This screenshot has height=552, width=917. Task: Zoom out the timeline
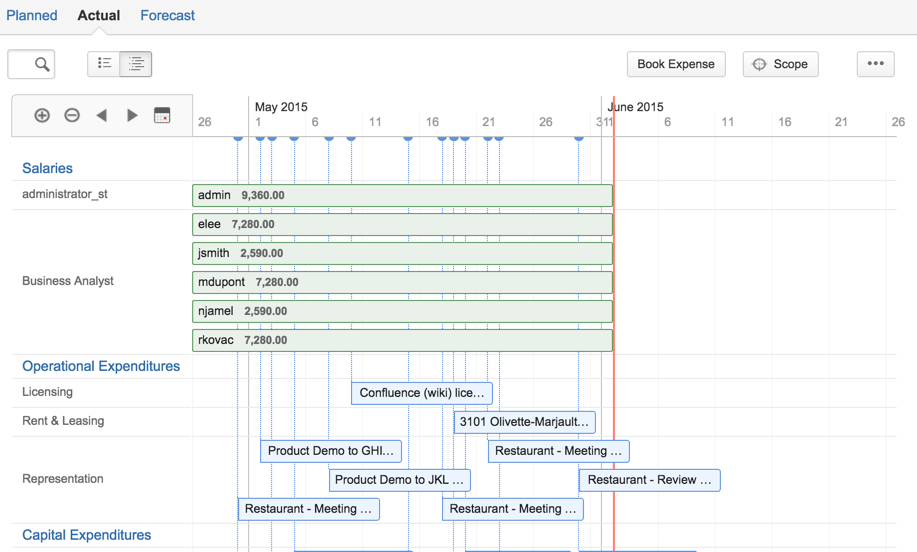click(72, 116)
